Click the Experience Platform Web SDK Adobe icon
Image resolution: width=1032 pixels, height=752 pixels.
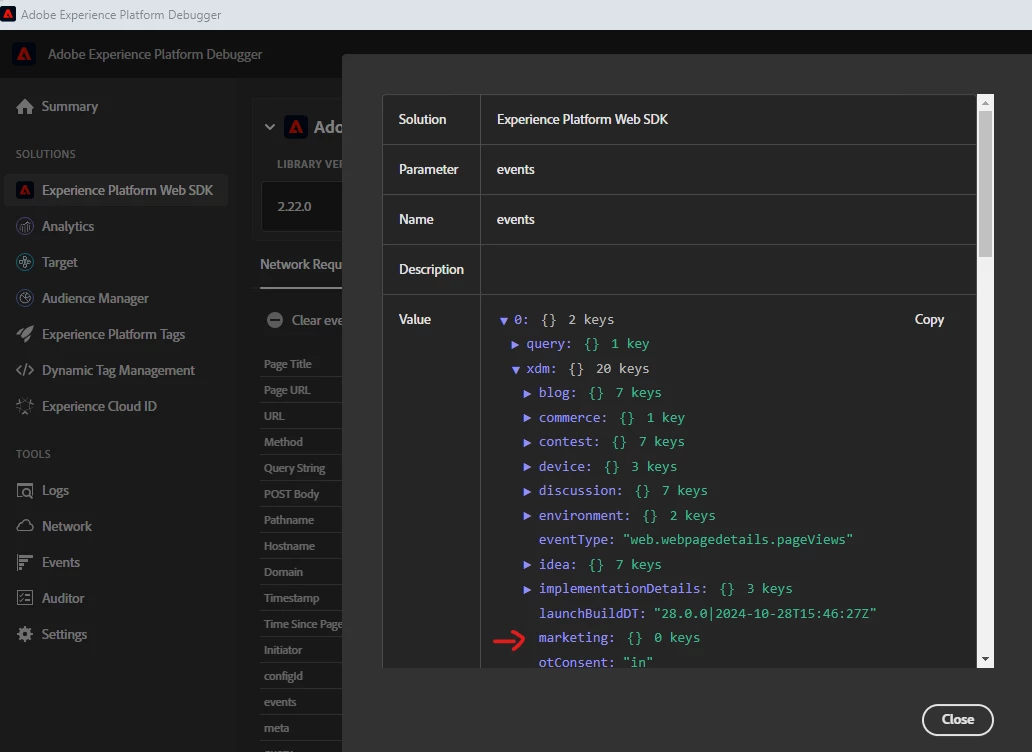25,190
